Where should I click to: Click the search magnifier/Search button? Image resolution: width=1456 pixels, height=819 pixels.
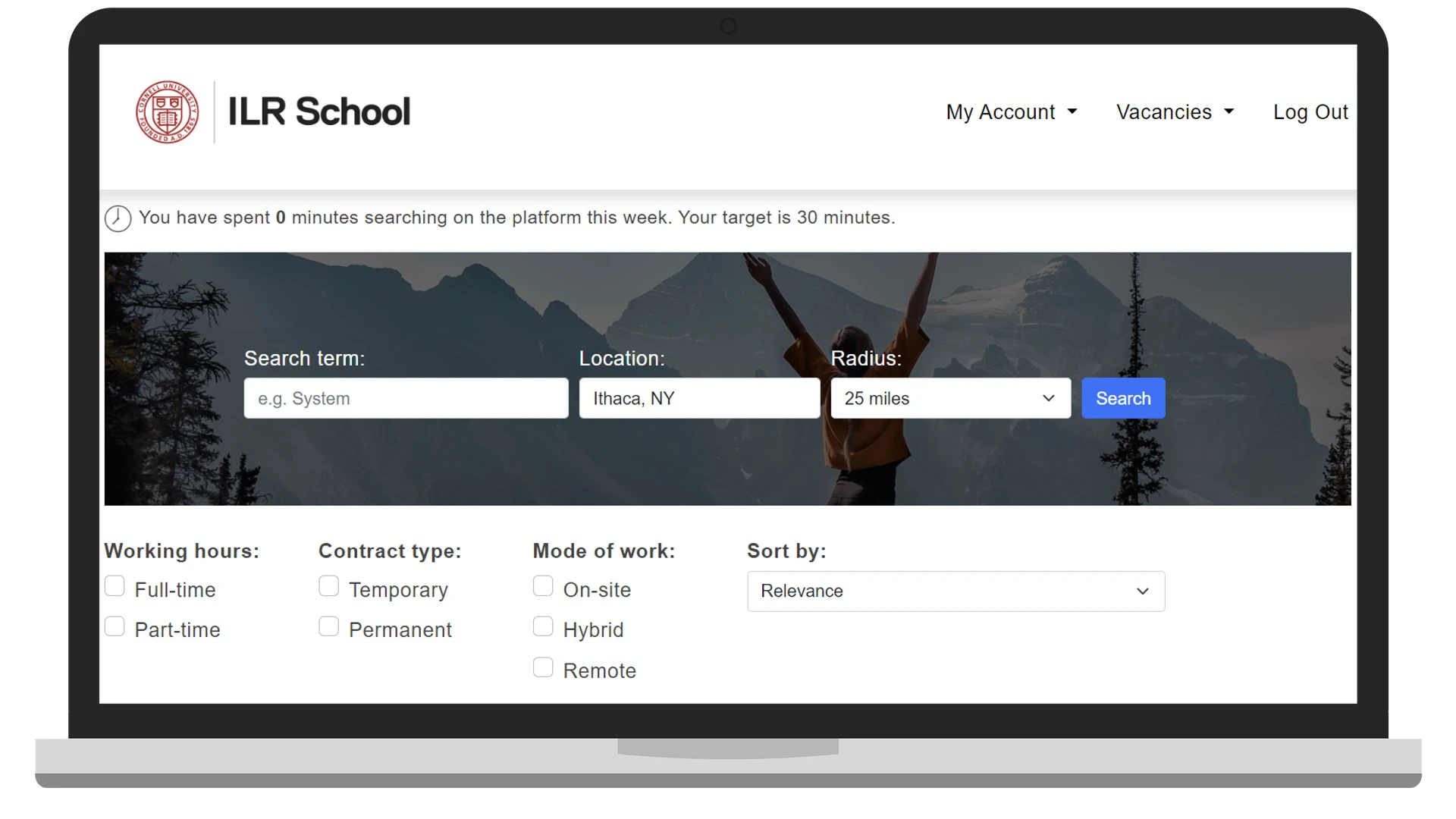[1123, 398]
